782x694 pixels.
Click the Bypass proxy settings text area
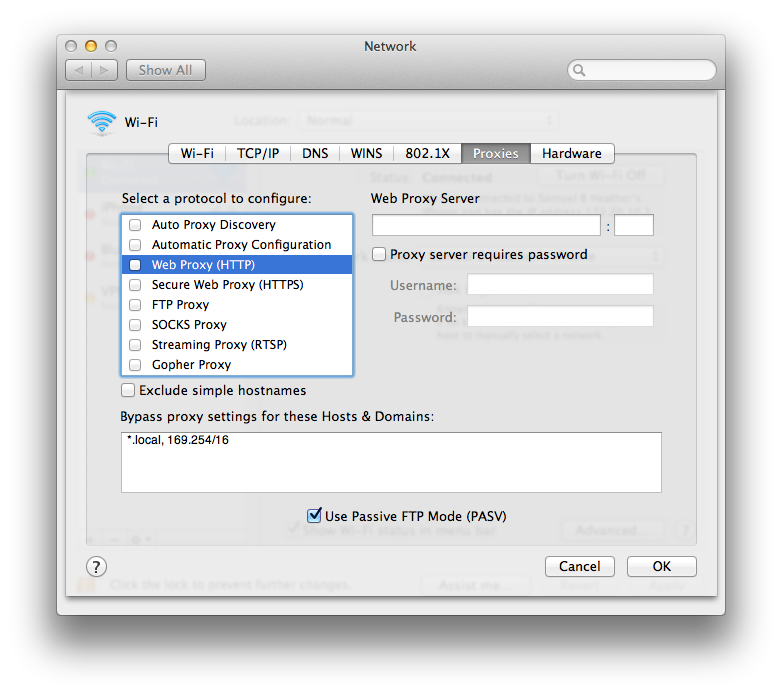click(391, 462)
